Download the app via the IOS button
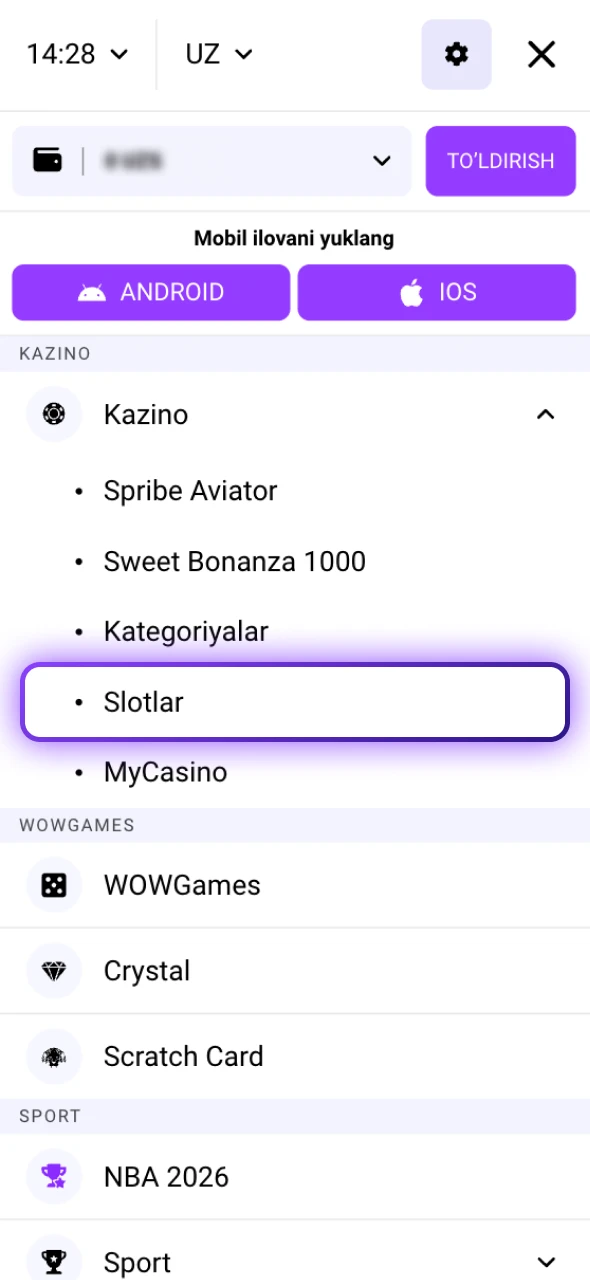The image size is (590, 1280). pyautogui.click(x=437, y=292)
